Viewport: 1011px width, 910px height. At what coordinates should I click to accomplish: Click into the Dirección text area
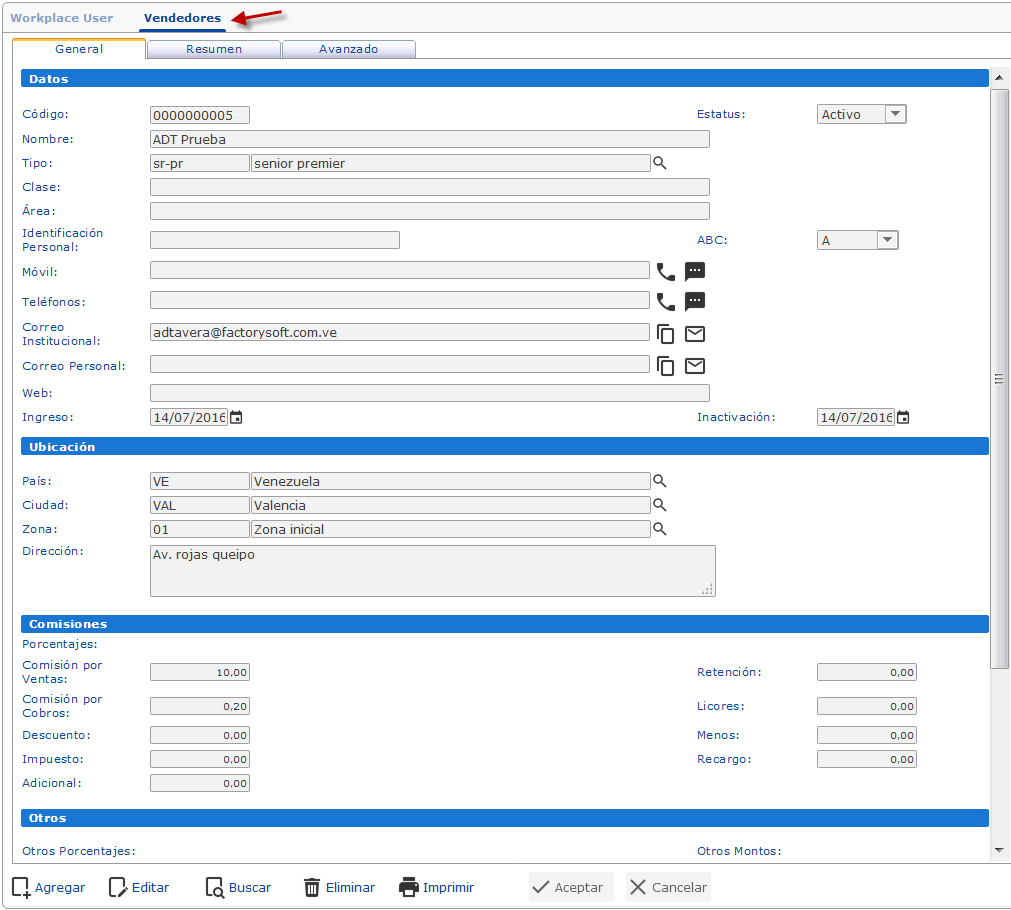click(432, 570)
